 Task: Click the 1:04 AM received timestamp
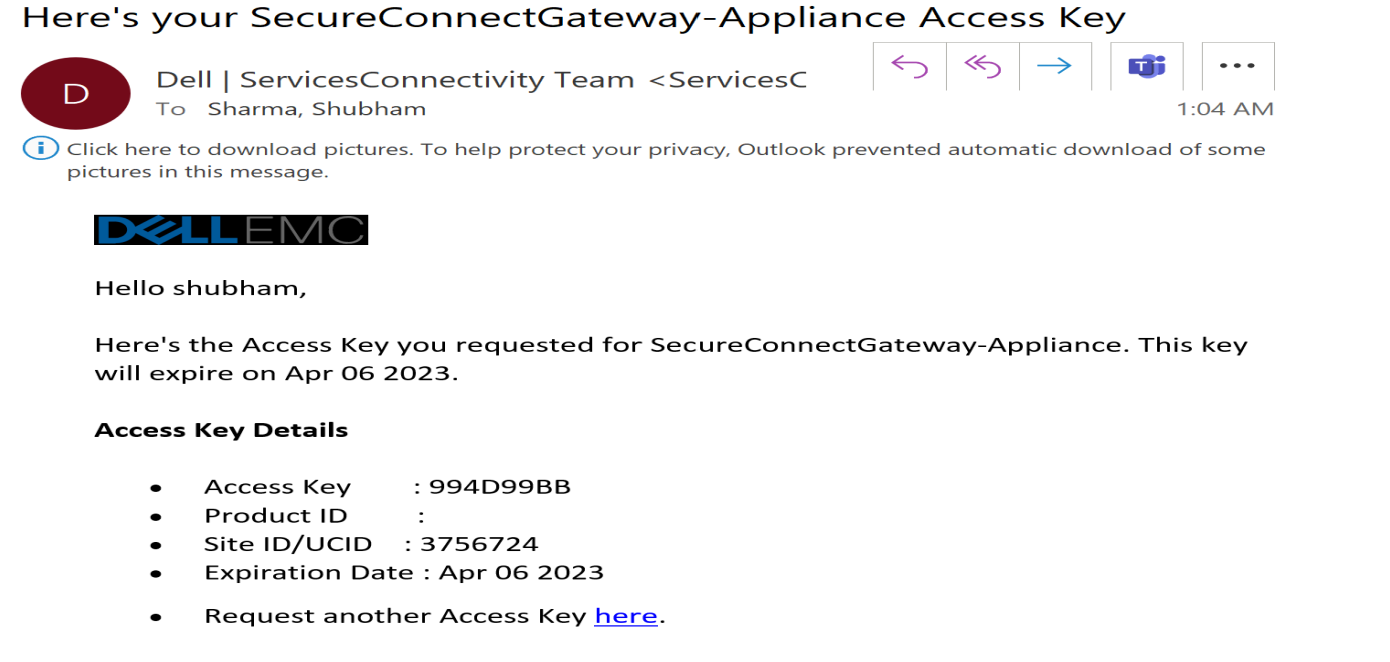(1225, 109)
